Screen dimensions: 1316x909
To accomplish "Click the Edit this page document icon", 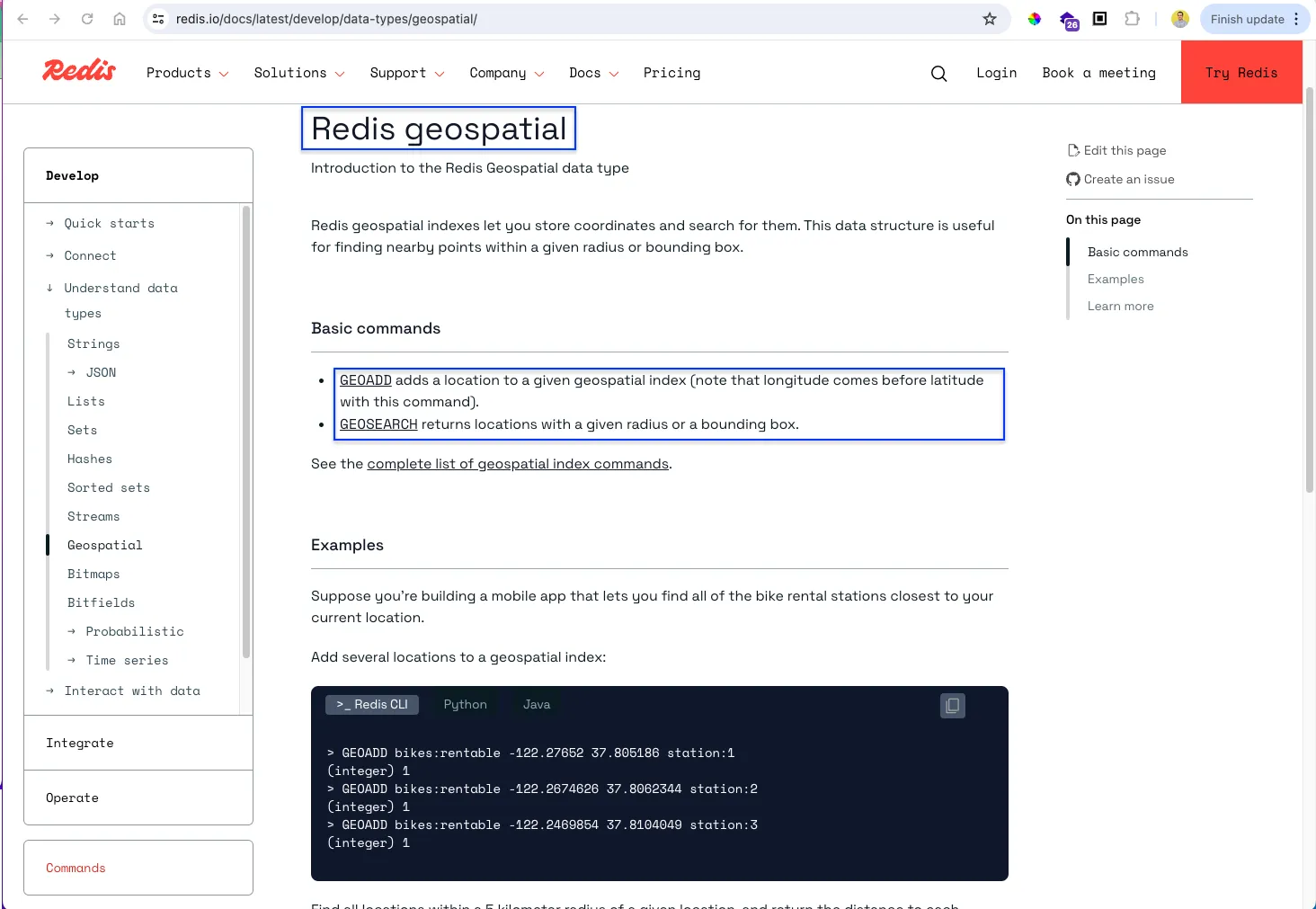I will pyautogui.click(x=1073, y=151).
